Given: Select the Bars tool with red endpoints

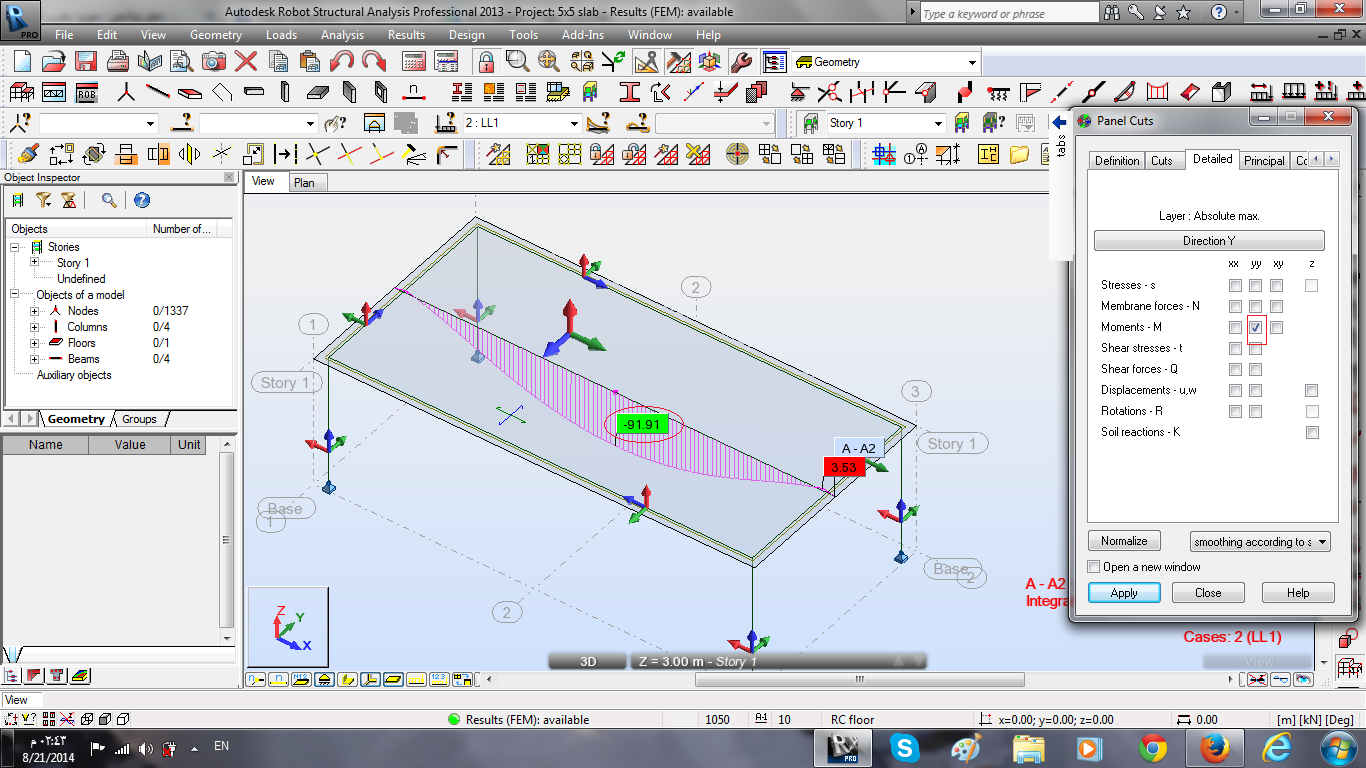Looking at the screenshot, I should click(x=158, y=93).
